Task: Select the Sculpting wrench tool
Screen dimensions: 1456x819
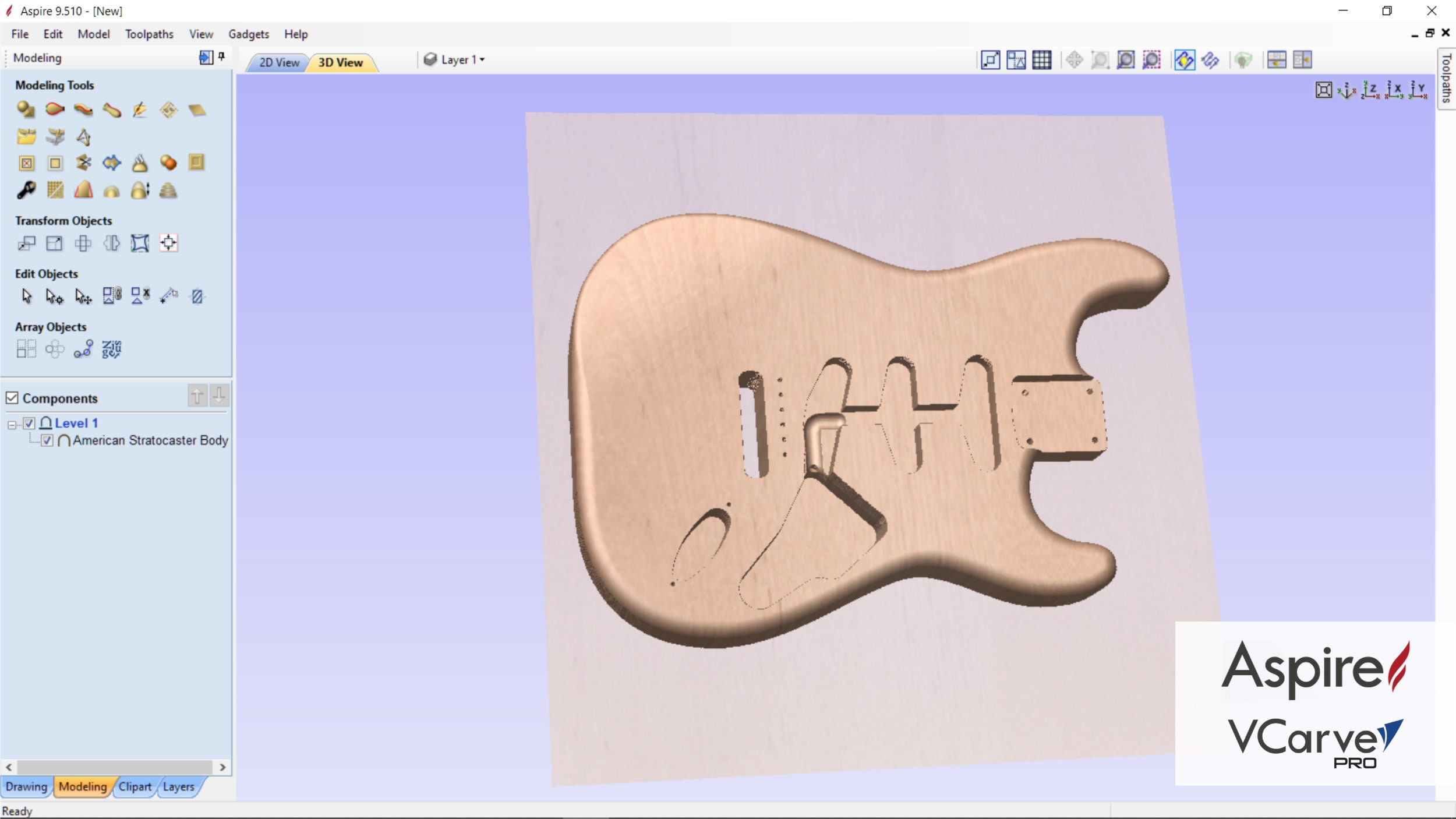Action: click(x=27, y=190)
